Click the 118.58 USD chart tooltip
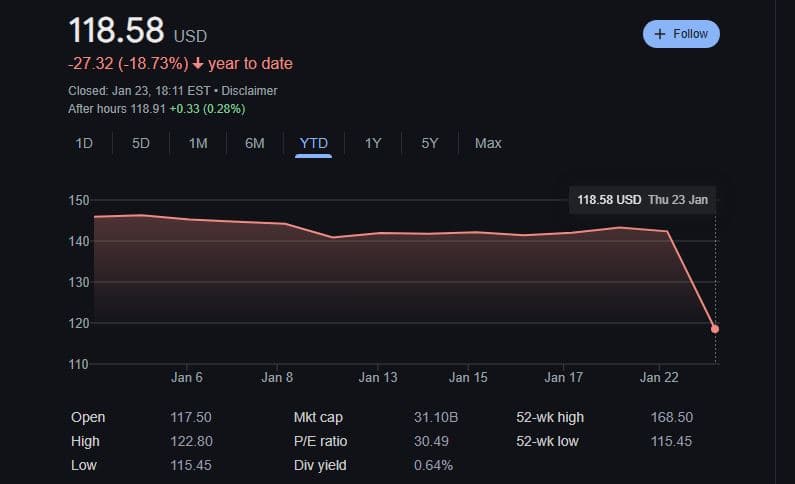Screen dimensions: 795x484 tap(642, 200)
